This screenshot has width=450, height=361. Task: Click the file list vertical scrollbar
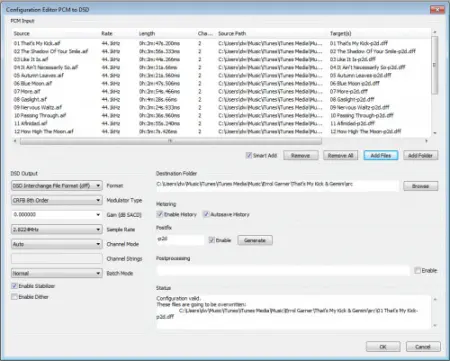[x=434, y=65]
